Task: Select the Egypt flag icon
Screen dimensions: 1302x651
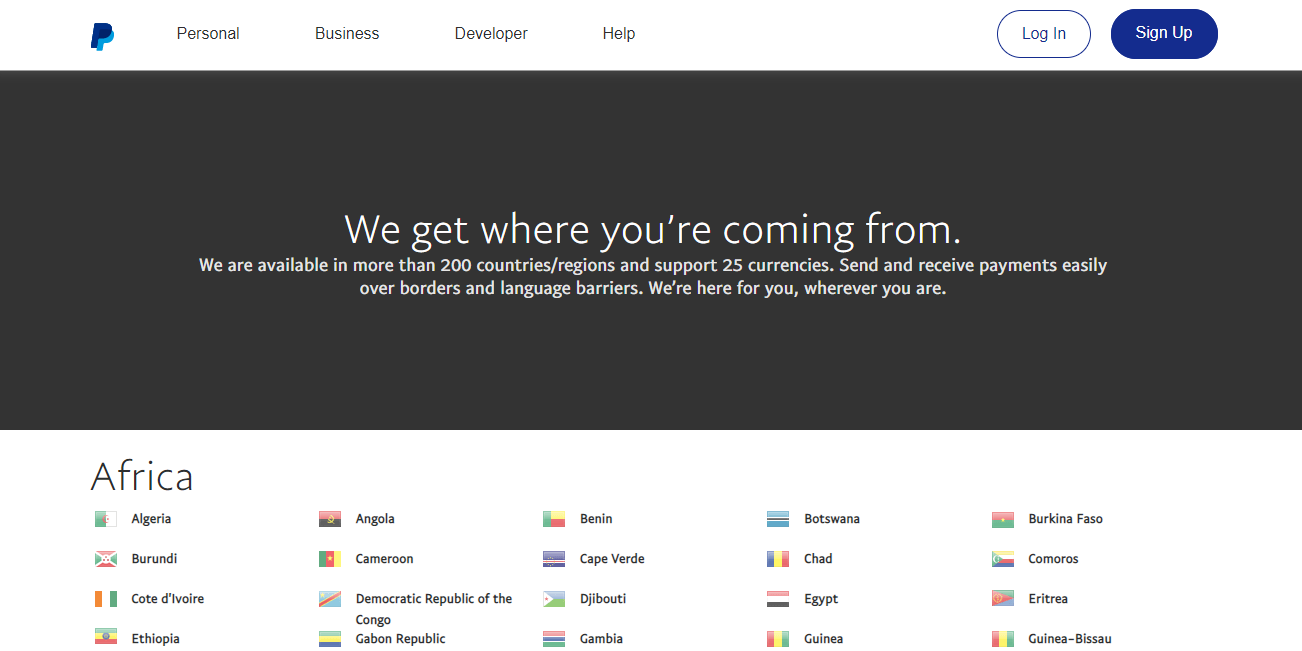Action: tap(778, 599)
